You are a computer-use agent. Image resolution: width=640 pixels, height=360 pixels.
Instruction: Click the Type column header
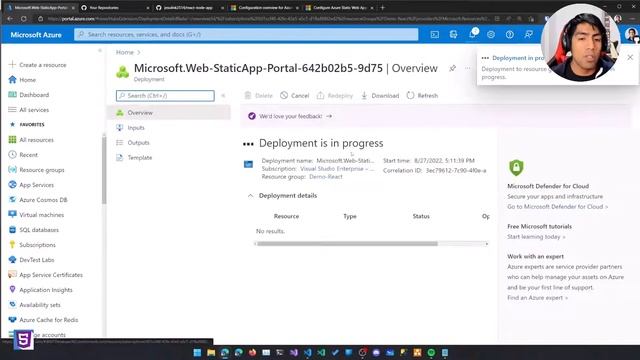click(350, 216)
